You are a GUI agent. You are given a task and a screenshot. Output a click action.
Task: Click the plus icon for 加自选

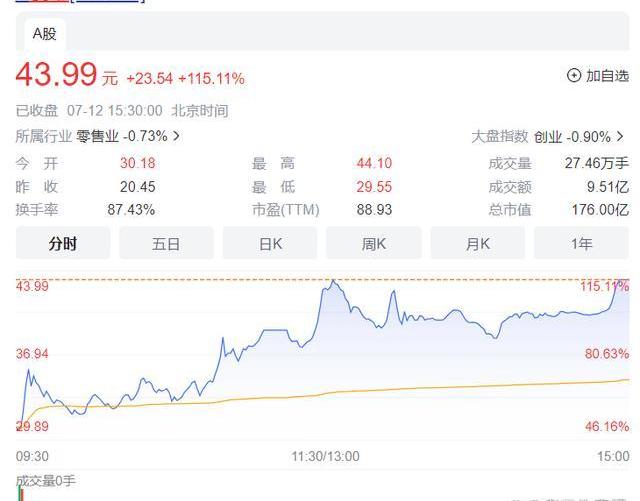[x=574, y=75]
